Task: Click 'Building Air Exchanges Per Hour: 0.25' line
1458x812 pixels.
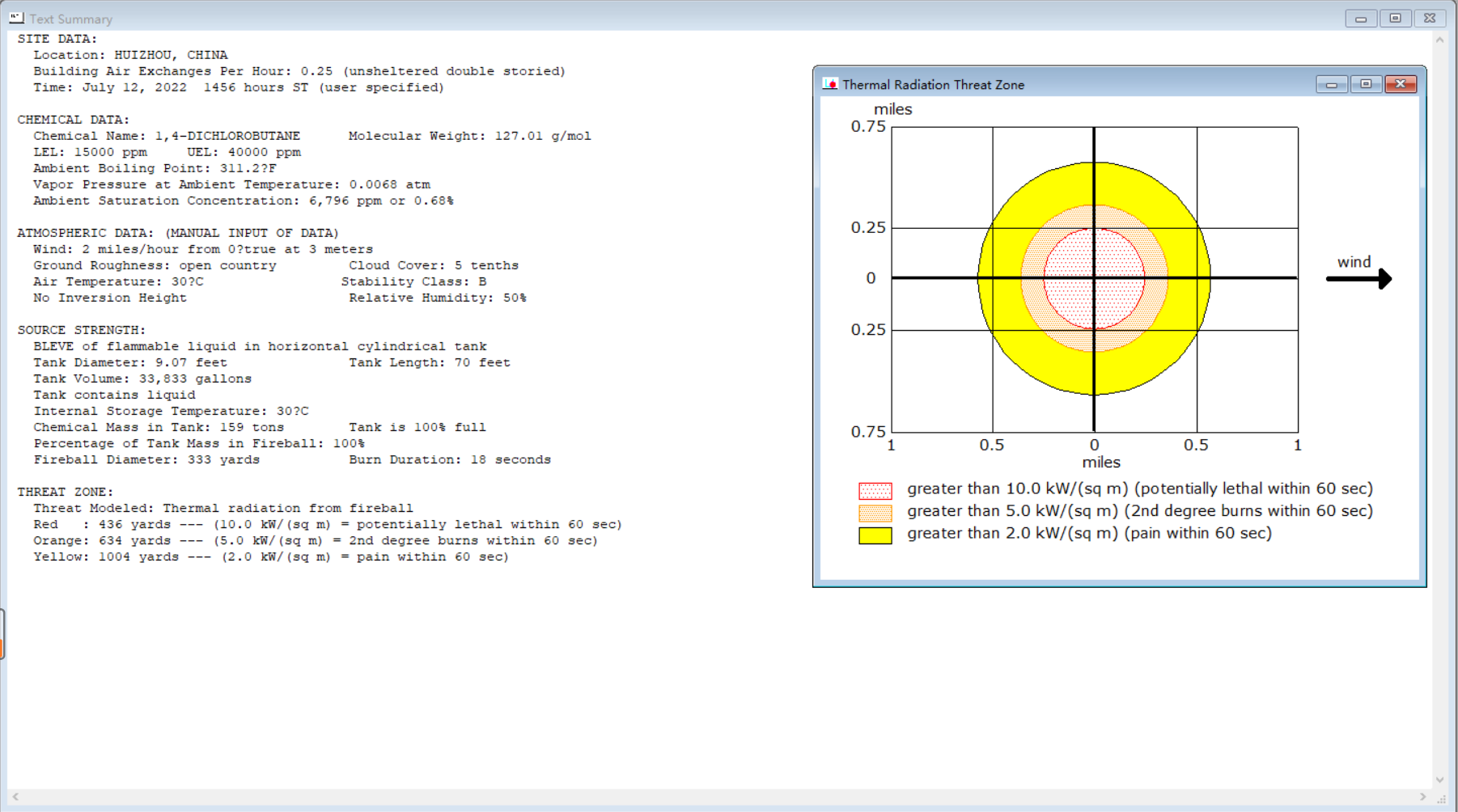Action: coord(299,71)
